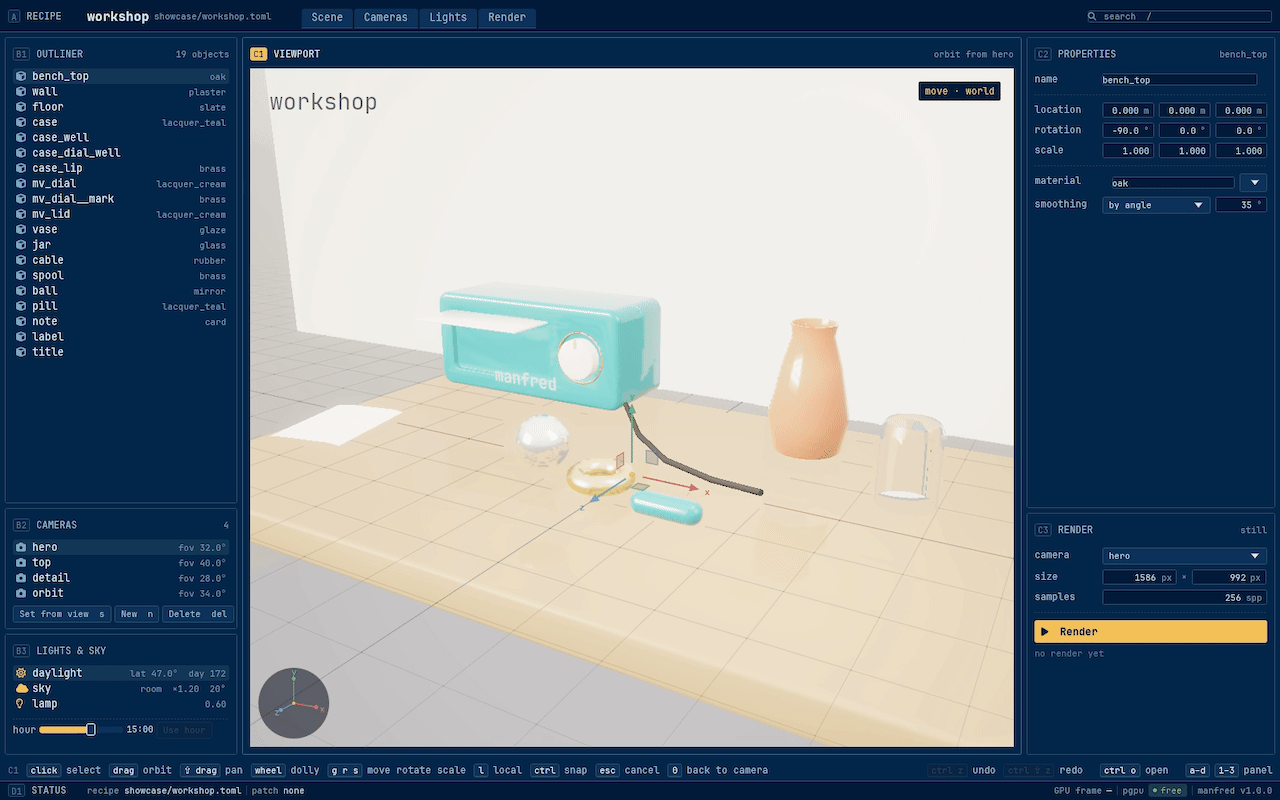Click the orange vase in the viewport
This screenshot has height=800, width=1280.
pos(808,388)
